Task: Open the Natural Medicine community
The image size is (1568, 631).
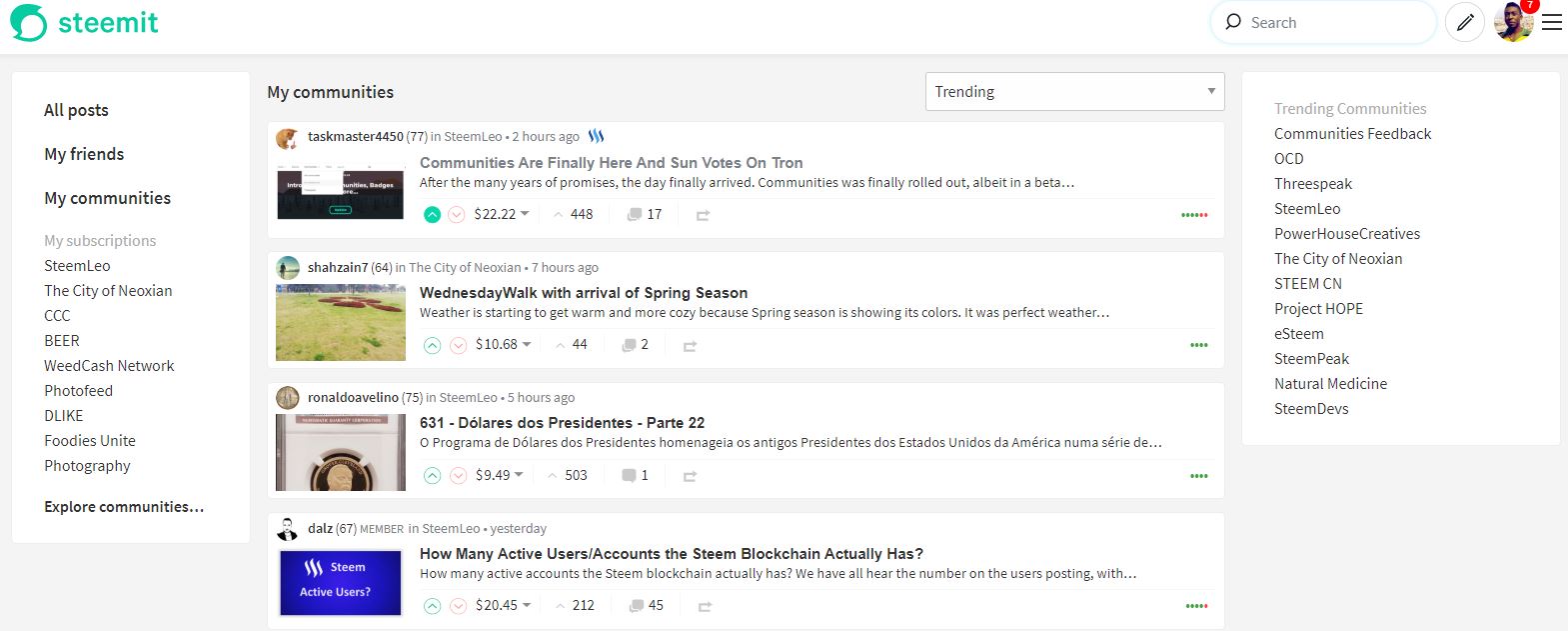Action: coord(1330,384)
